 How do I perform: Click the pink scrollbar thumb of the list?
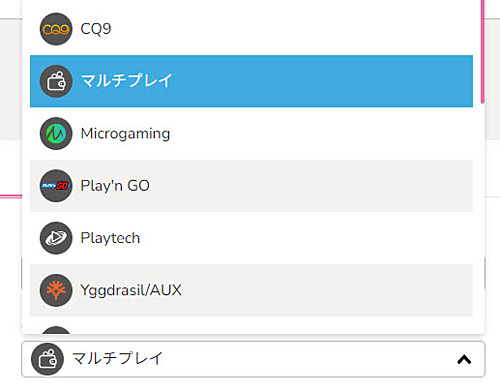click(482, 52)
